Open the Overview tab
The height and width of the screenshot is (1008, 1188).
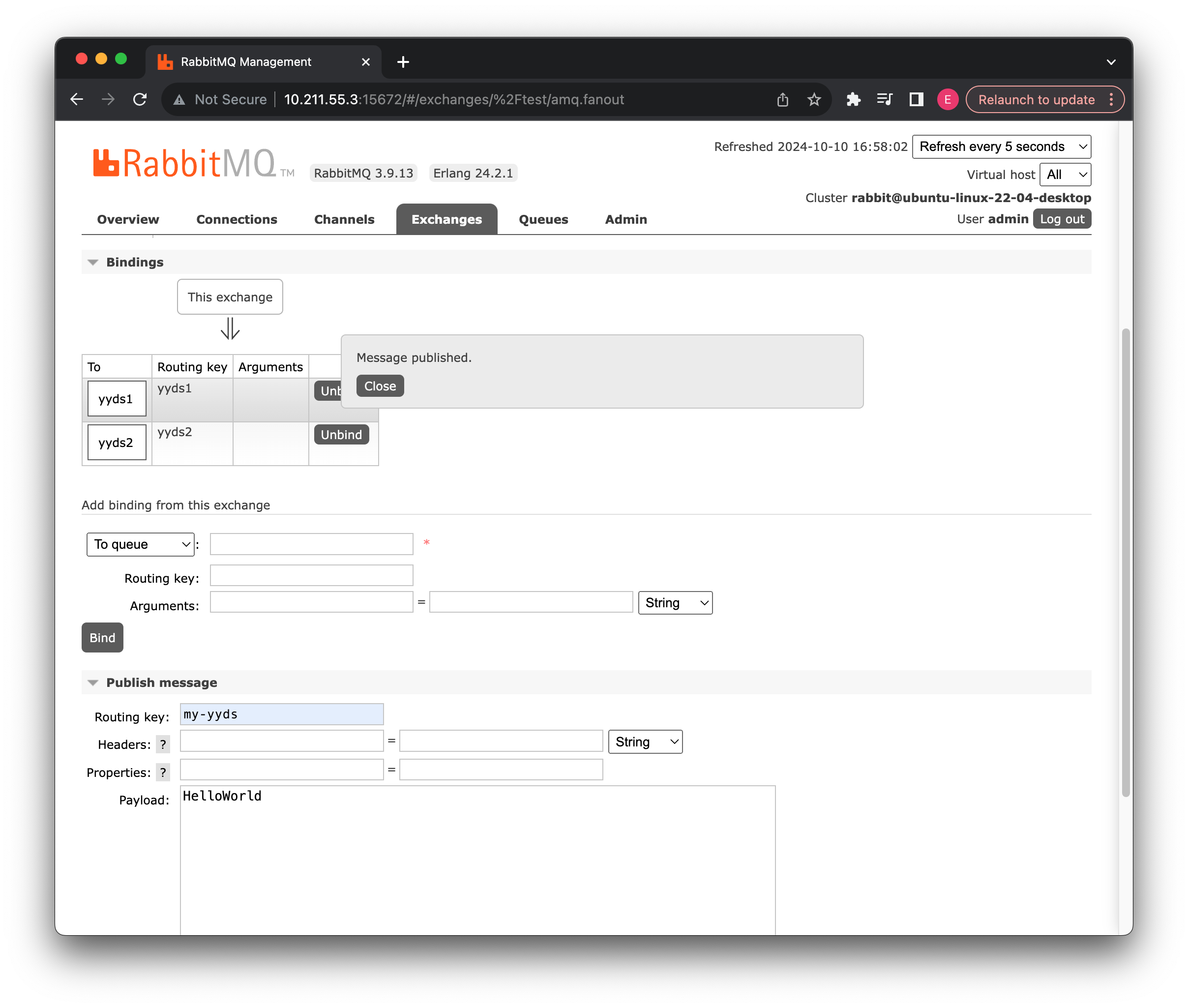click(x=128, y=219)
